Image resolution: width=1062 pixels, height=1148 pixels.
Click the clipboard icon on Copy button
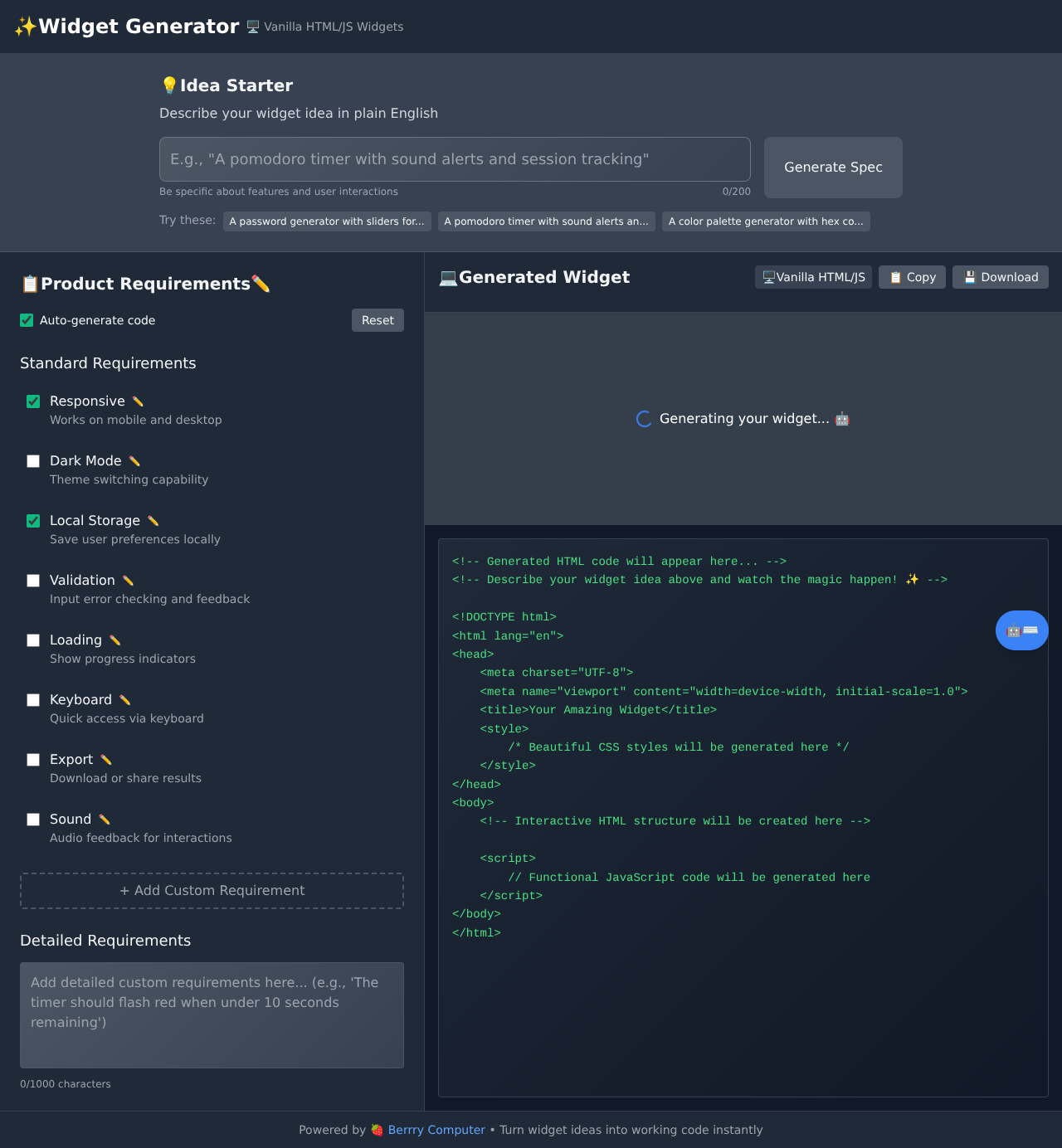894,277
